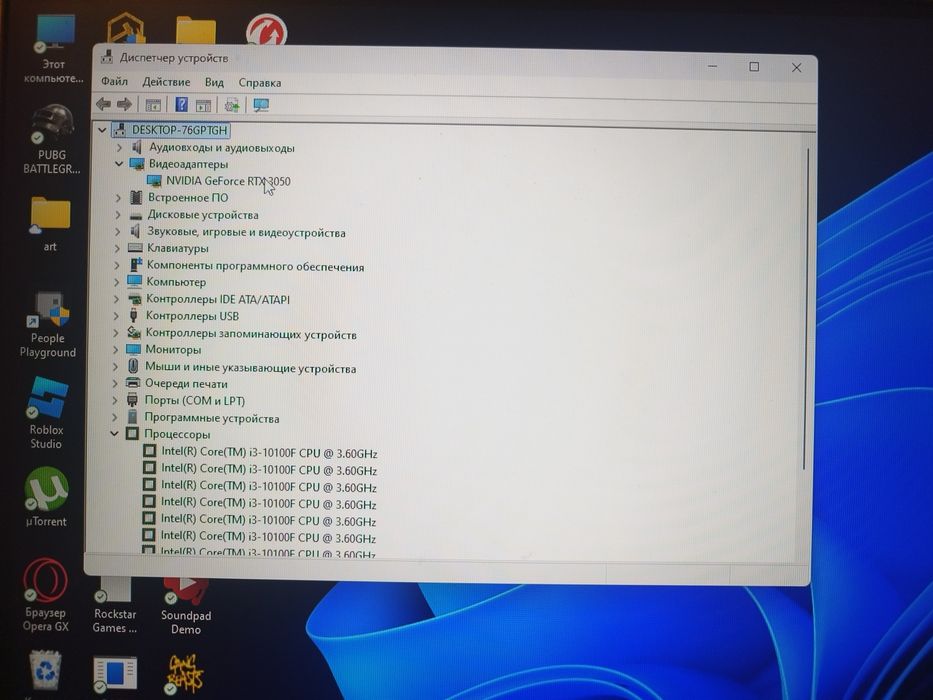933x700 pixels.
Task: Open the Действие menu
Action: click(166, 82)
